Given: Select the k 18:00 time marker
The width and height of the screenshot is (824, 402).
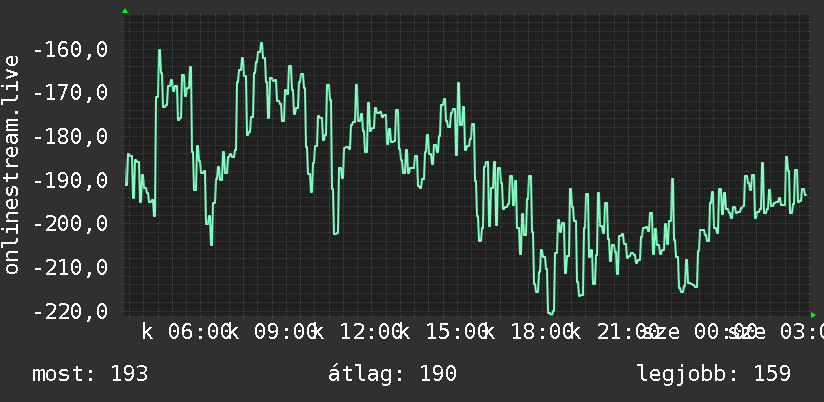Looking at the screenshot, I should click(528, 332).
